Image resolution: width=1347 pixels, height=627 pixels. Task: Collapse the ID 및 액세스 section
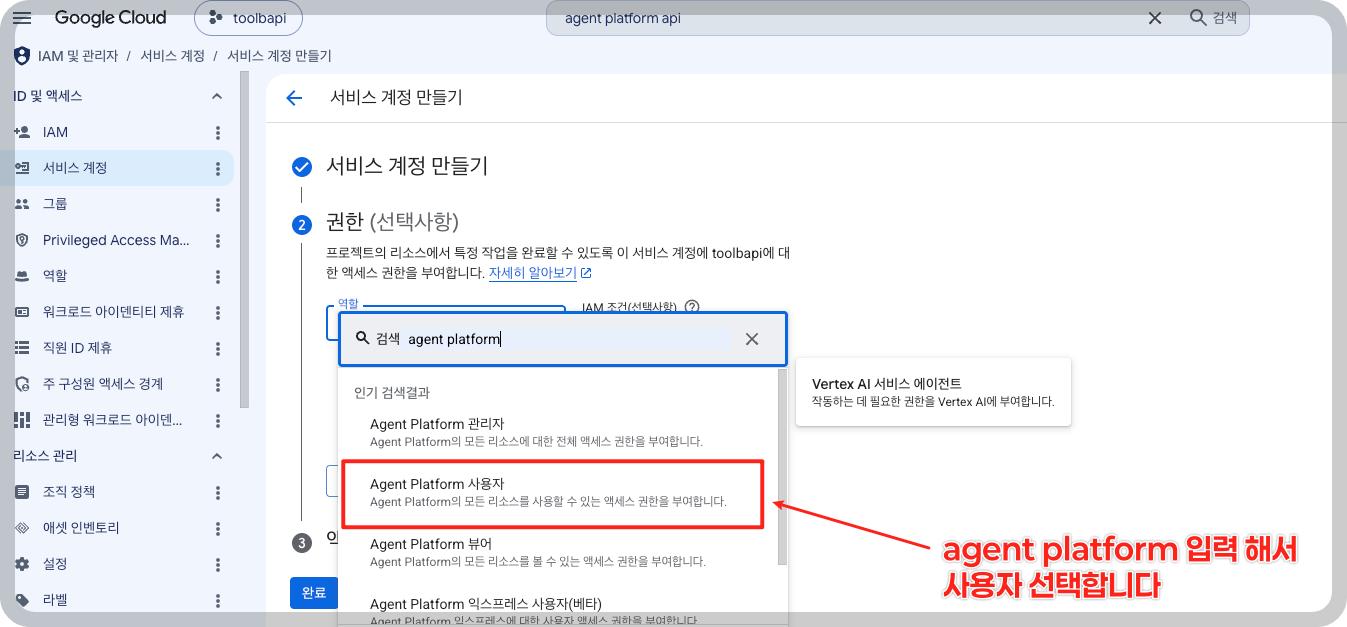217,96
